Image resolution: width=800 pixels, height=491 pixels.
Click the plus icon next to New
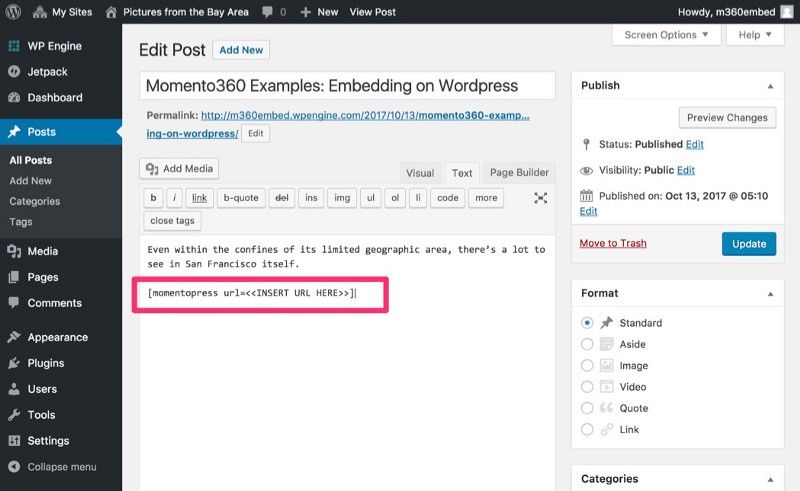305,12
